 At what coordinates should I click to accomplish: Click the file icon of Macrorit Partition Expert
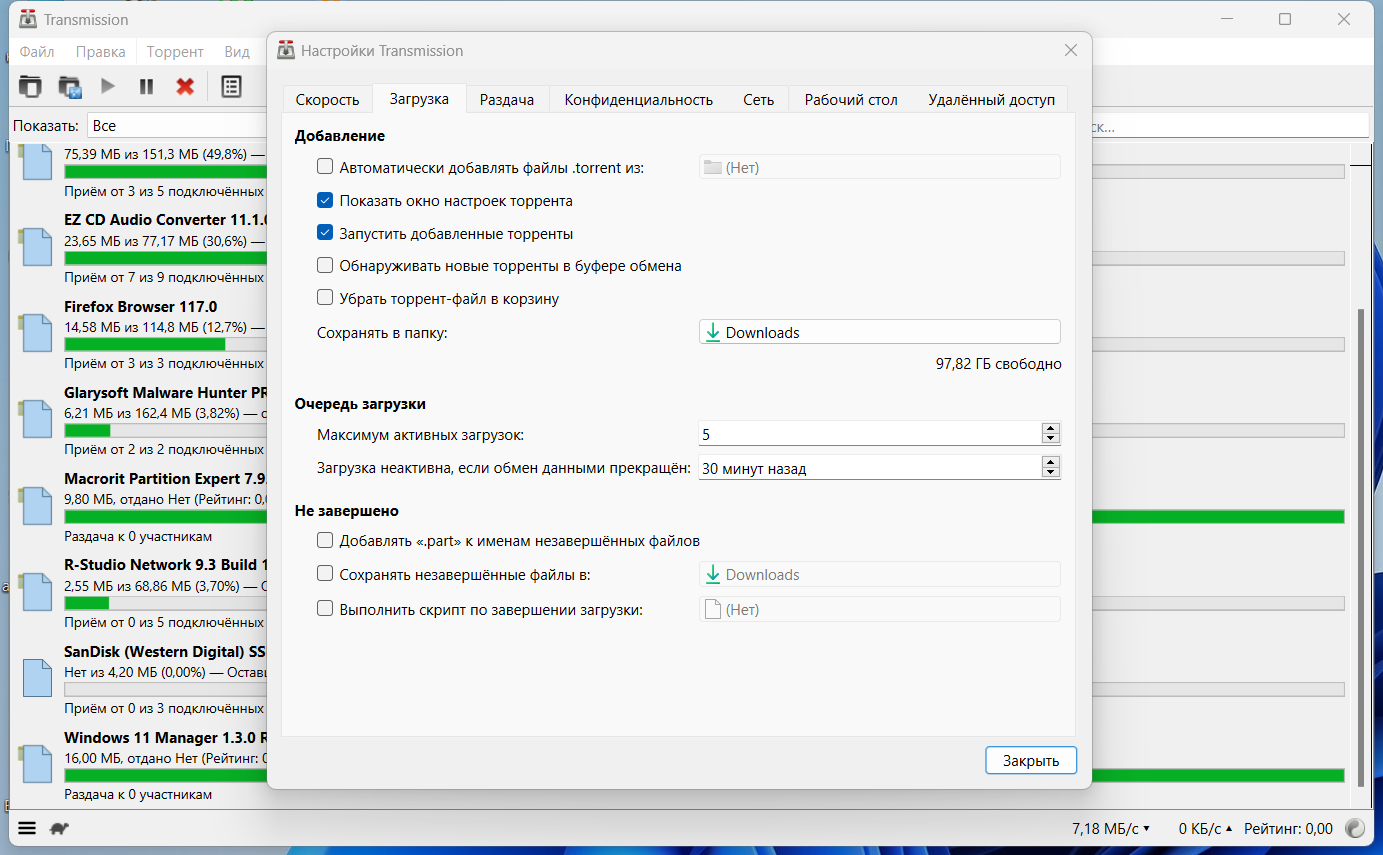pos(35,506)
